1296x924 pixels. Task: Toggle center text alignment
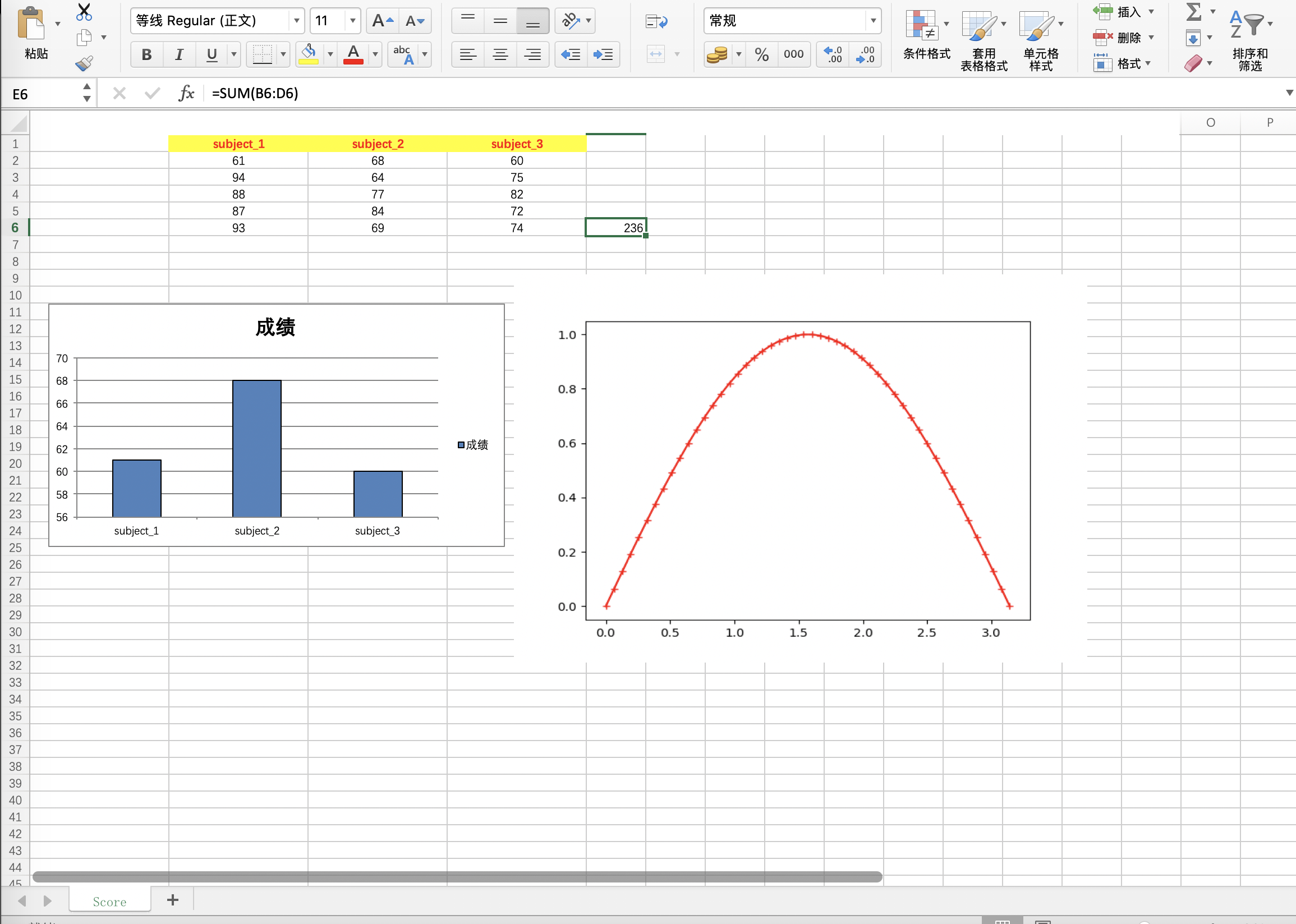tap(500, 54)
